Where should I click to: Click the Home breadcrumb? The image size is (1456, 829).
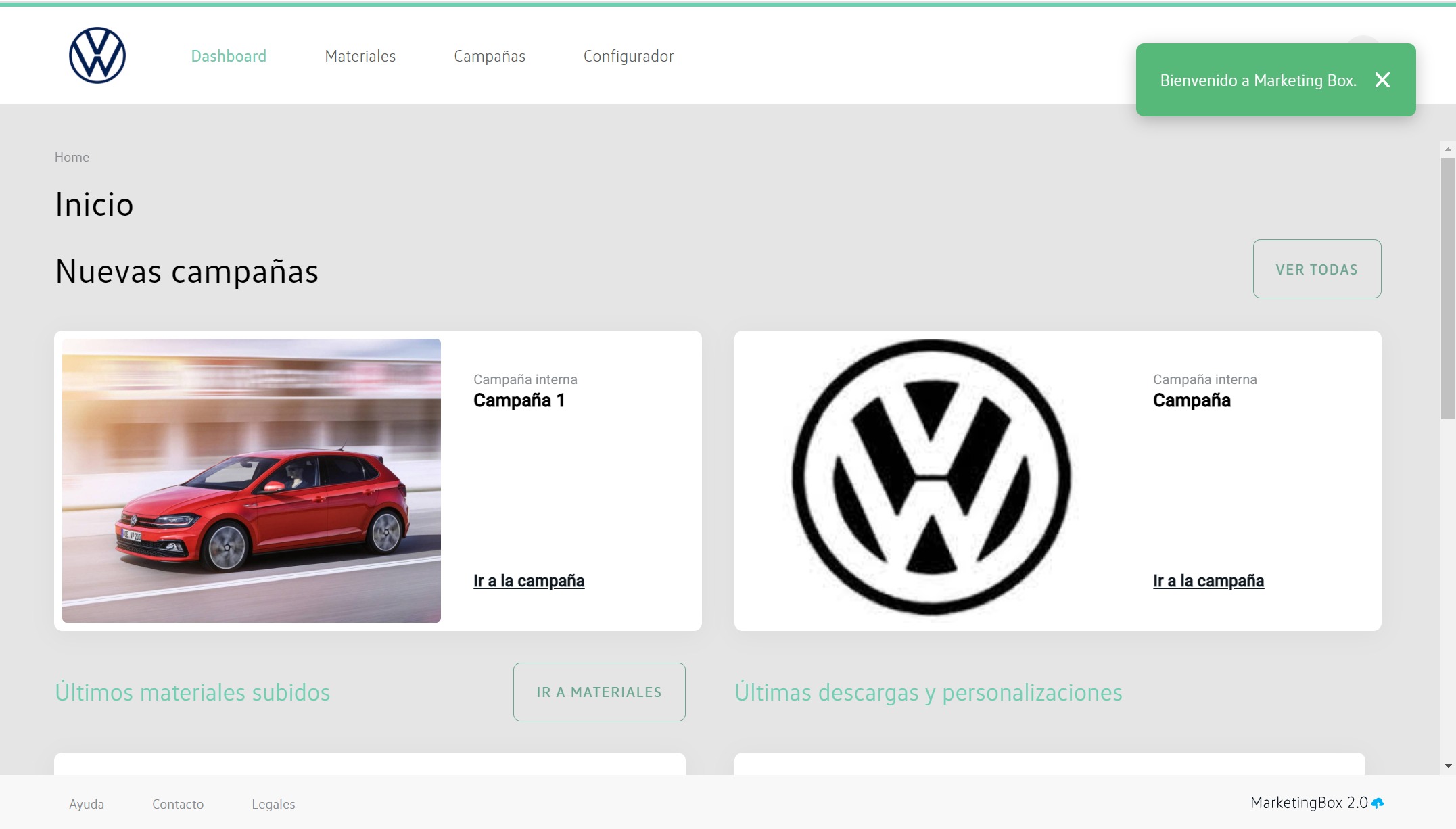click(x=72, y=157)
